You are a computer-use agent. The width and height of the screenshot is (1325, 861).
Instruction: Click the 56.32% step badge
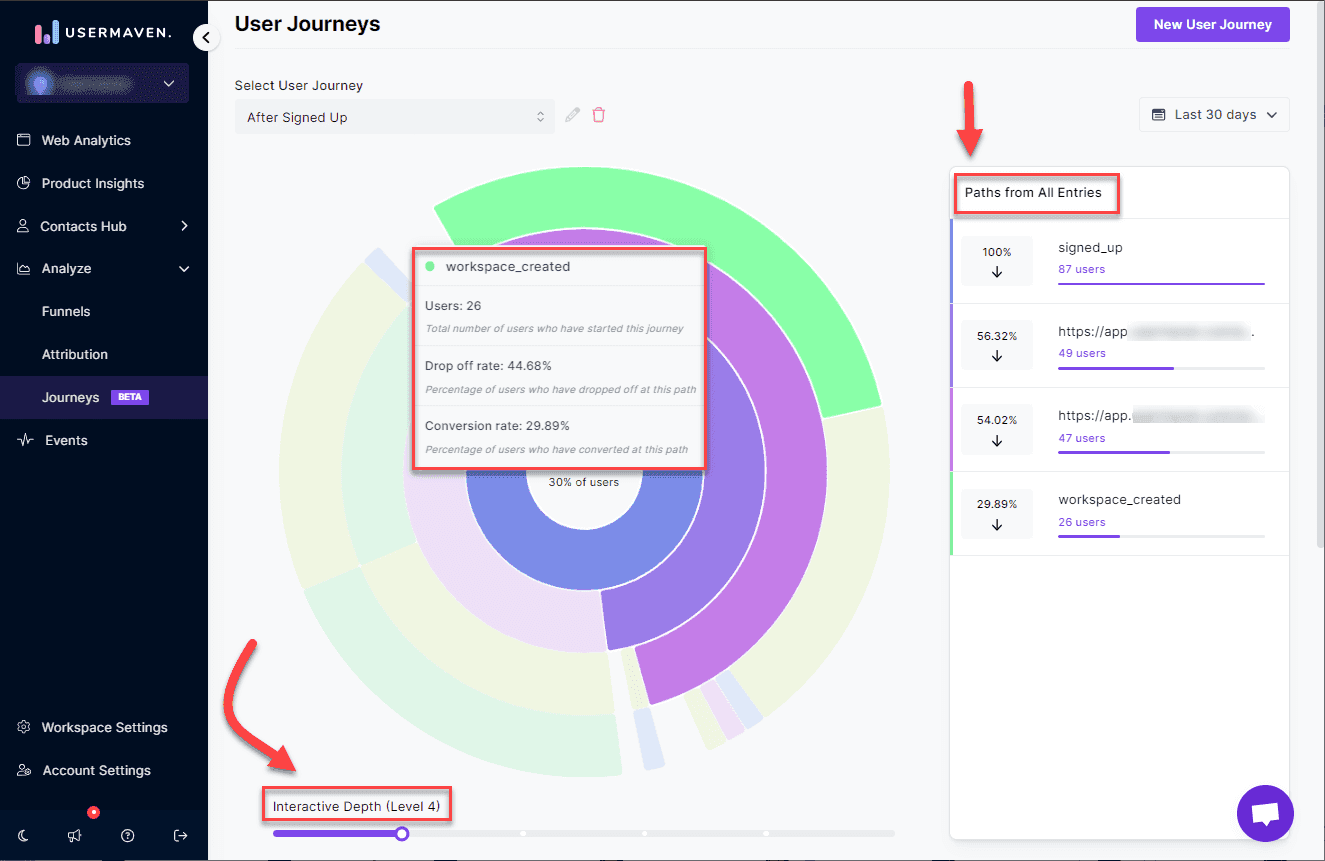point(997,346)
